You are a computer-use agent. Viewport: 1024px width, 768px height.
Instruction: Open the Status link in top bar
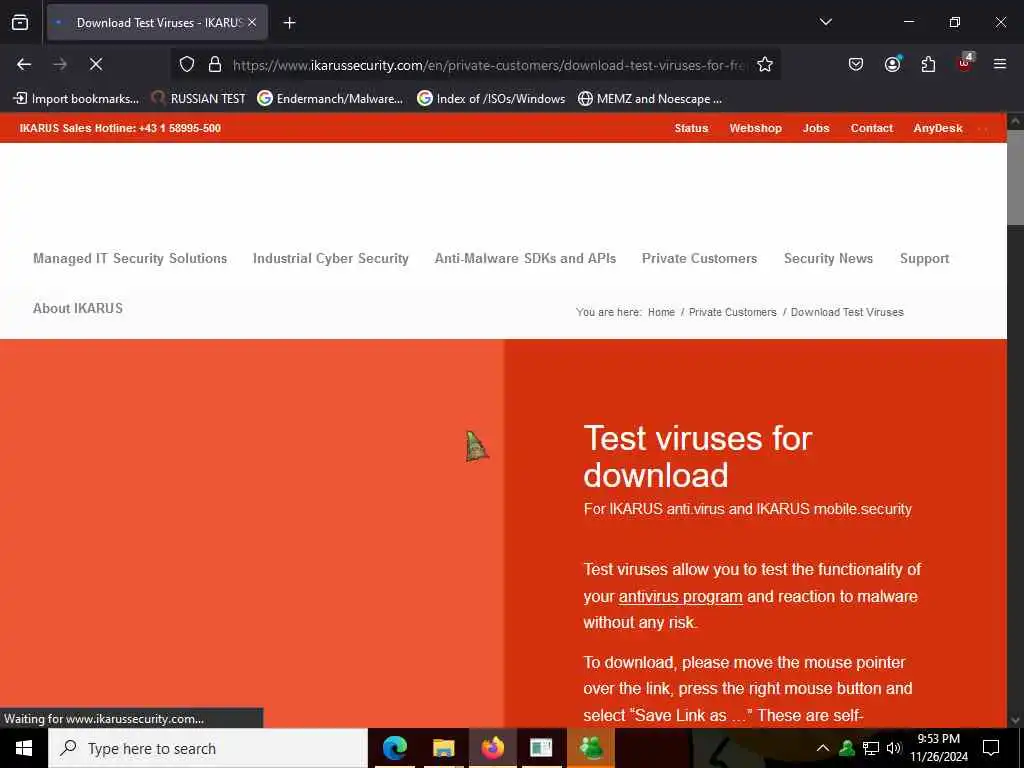click(x=691, y=128)
